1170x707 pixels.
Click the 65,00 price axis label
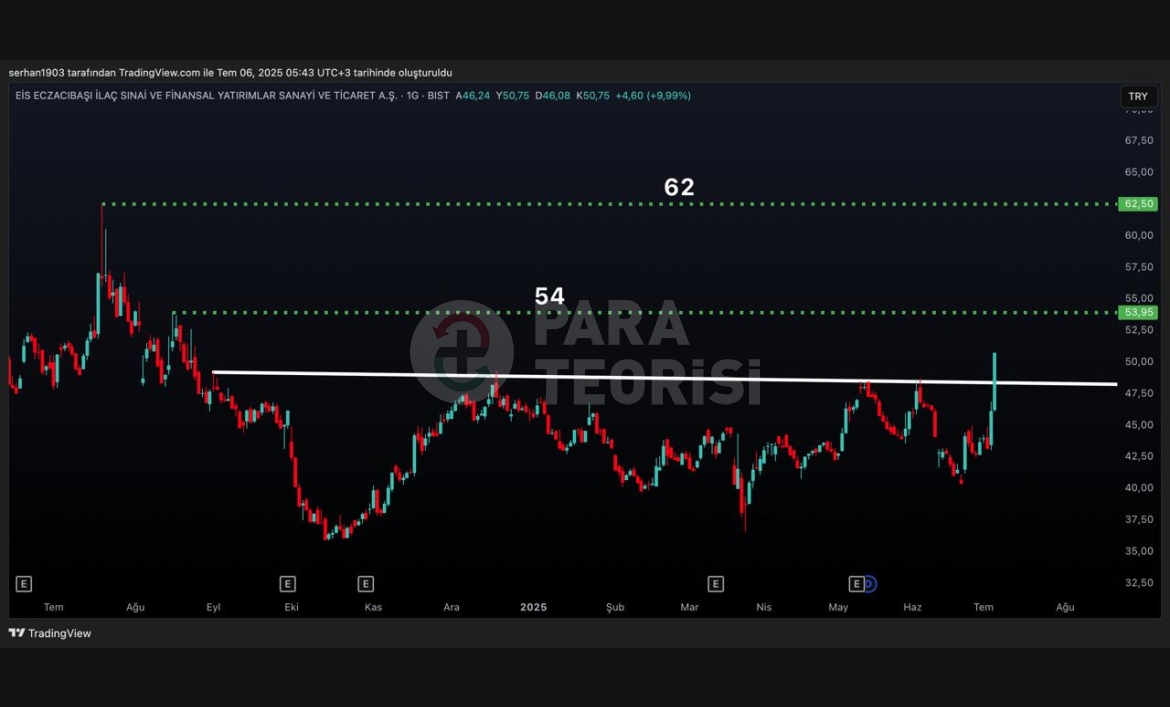1139,172
